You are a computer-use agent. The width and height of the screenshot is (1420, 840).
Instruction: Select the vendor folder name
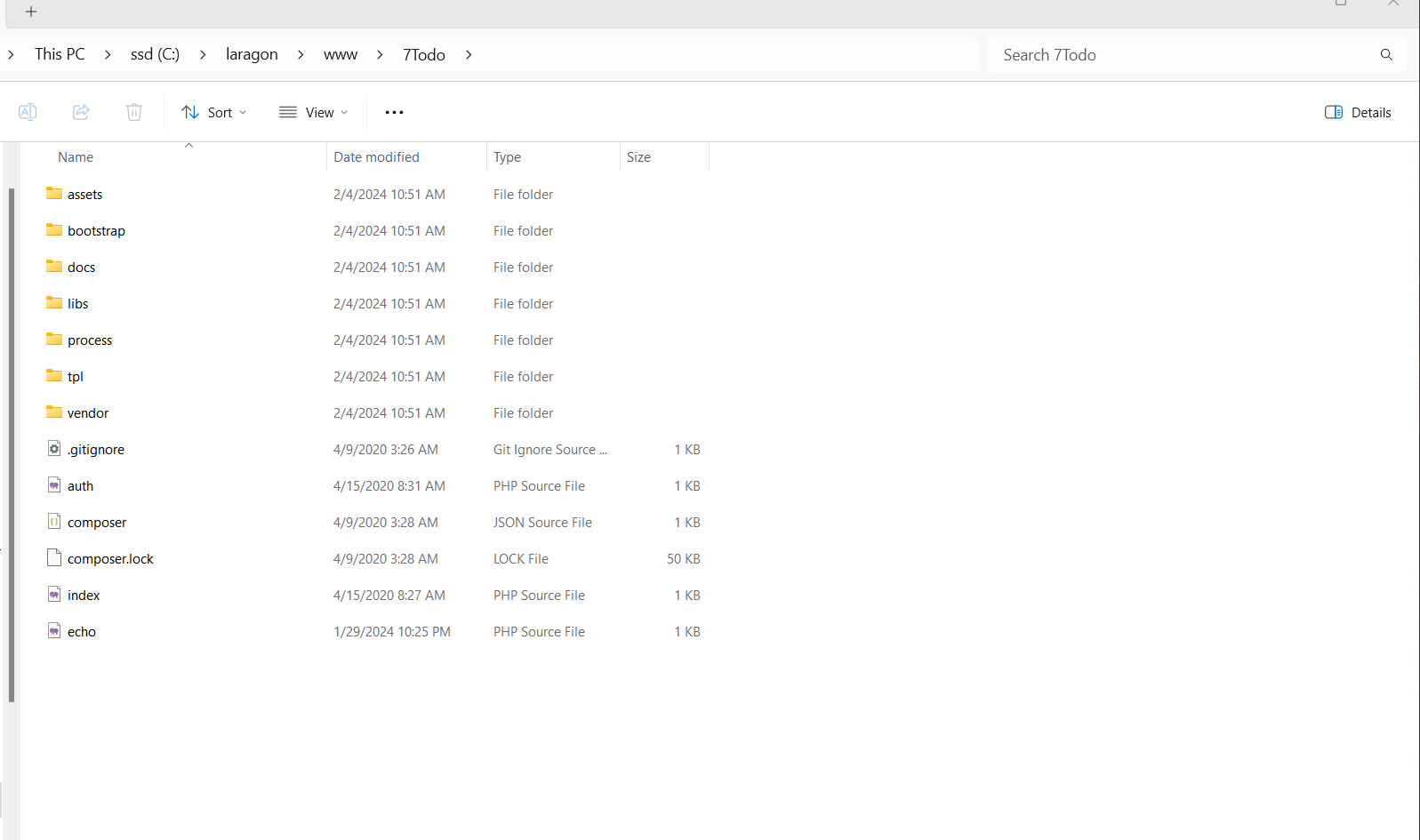coord(88,413)
